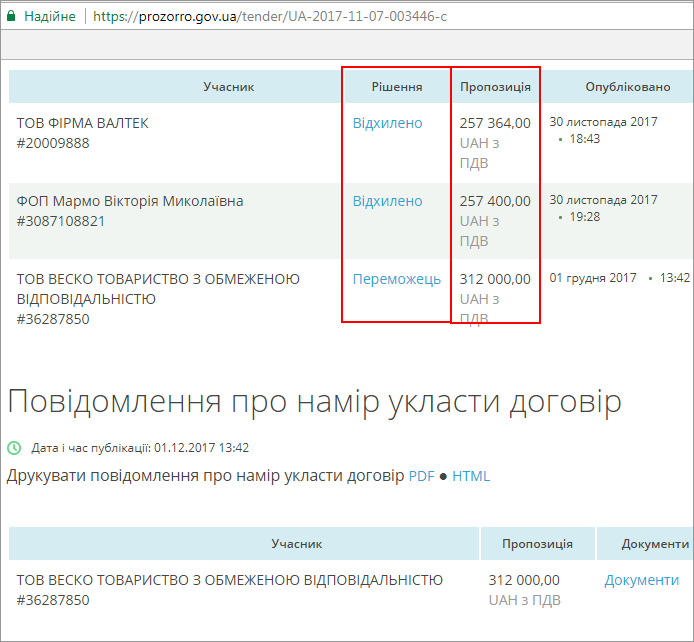
Task: Click the Повідомлення про намір укласти договір heading
Action: pos(314,402)
